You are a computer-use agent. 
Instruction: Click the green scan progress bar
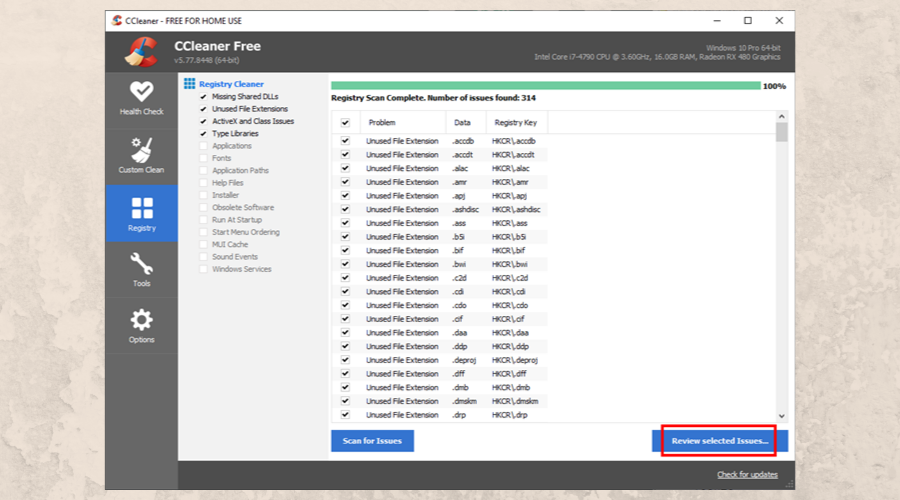click(x=545, y=86)
